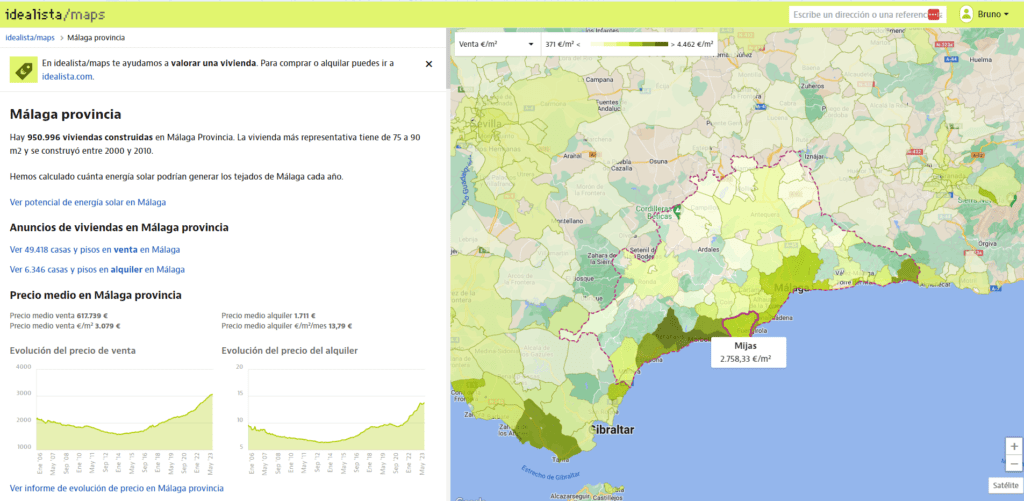View 49.418 casas y pisos en venta
The height and width of the screenshot is (501, 1024).
tap(94, 250)
